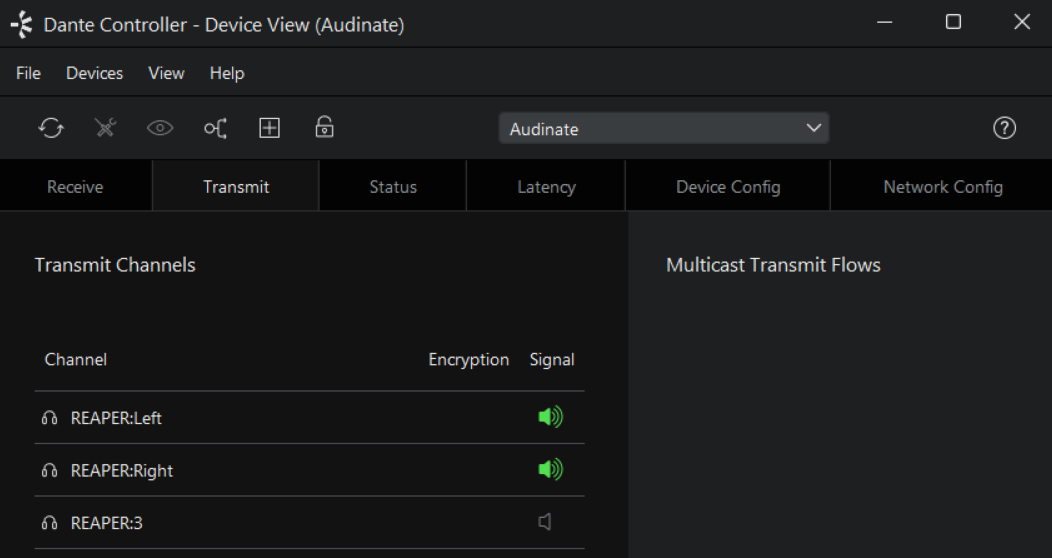Maximize the Dante Controller window
Image resolution: width=1052 pixels, height=558 pixels.
(953, 22)
